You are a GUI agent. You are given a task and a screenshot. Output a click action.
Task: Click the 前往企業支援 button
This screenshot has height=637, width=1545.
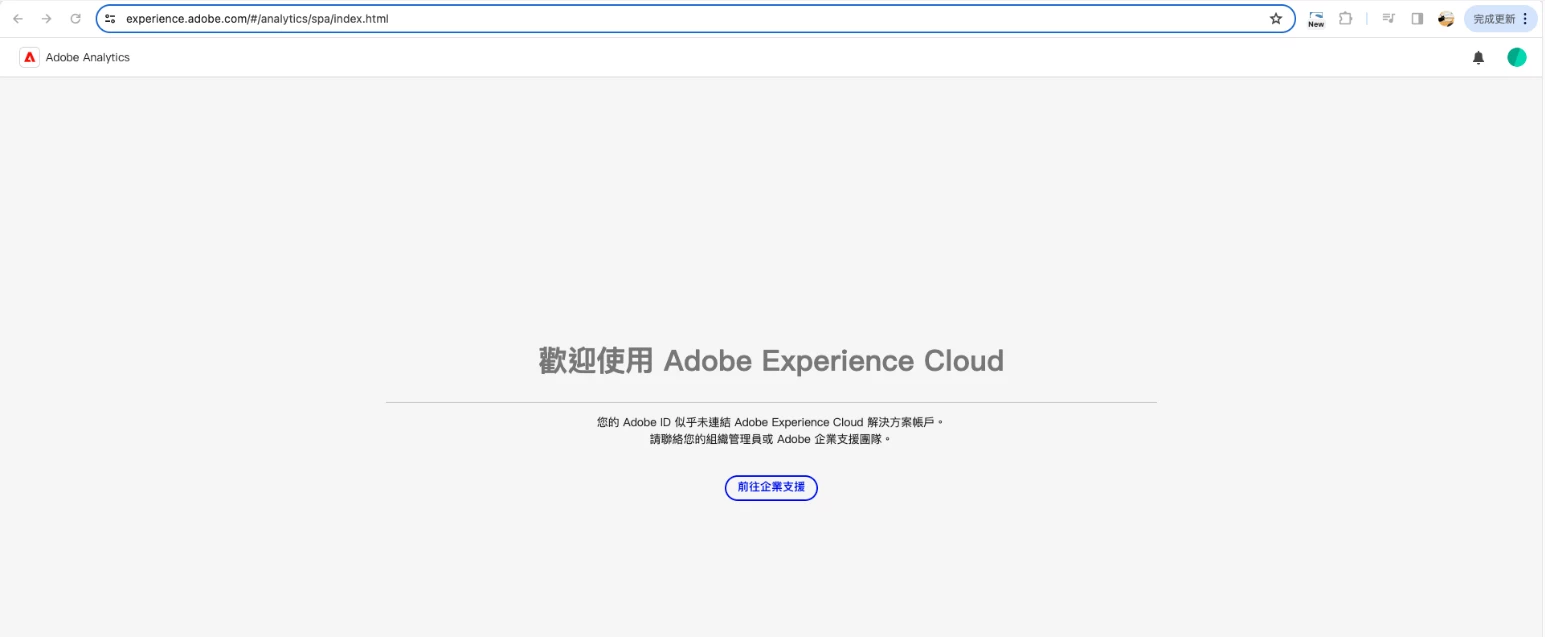tap(771, 488)
